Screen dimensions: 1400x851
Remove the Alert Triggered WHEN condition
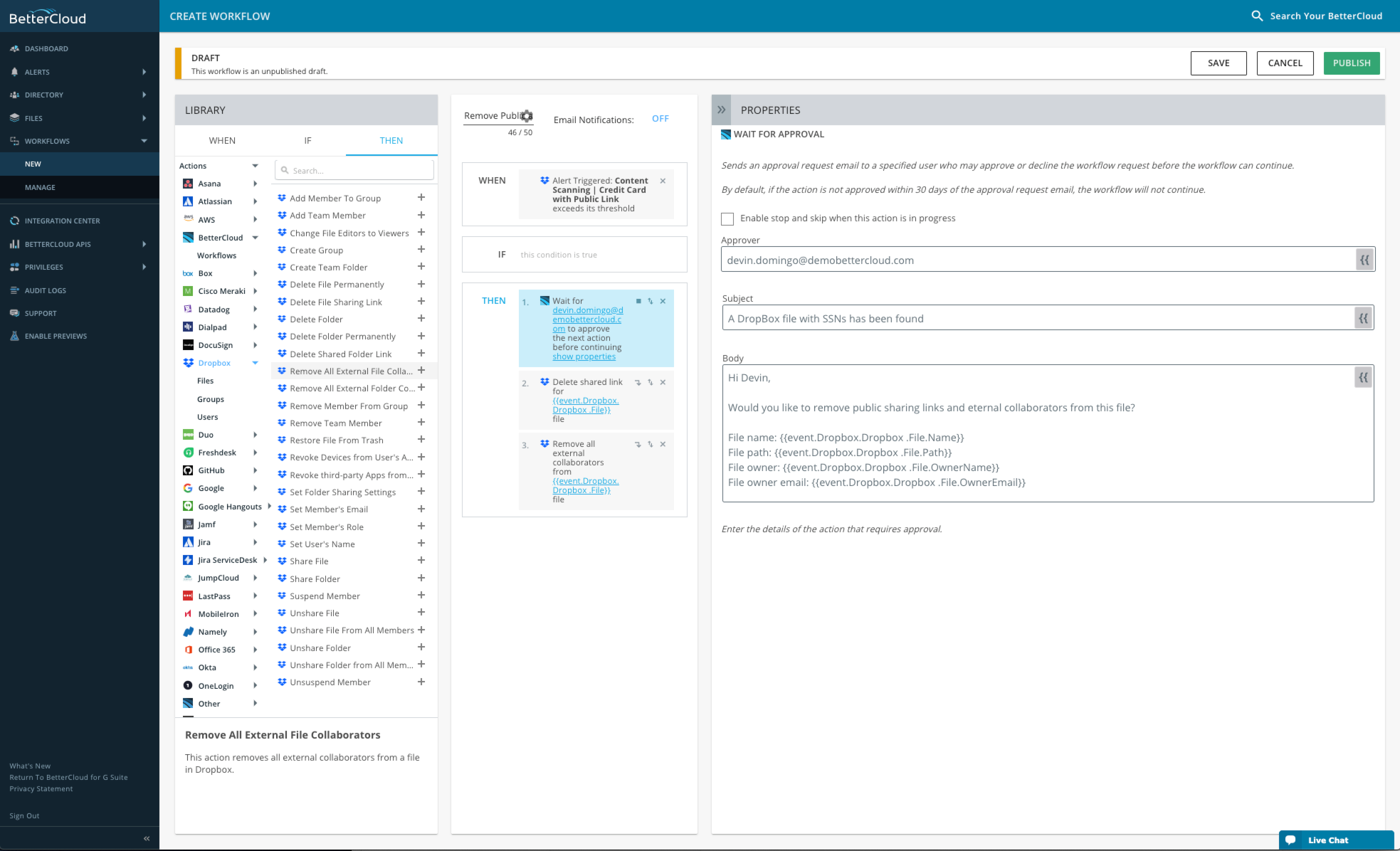(663, 181)
